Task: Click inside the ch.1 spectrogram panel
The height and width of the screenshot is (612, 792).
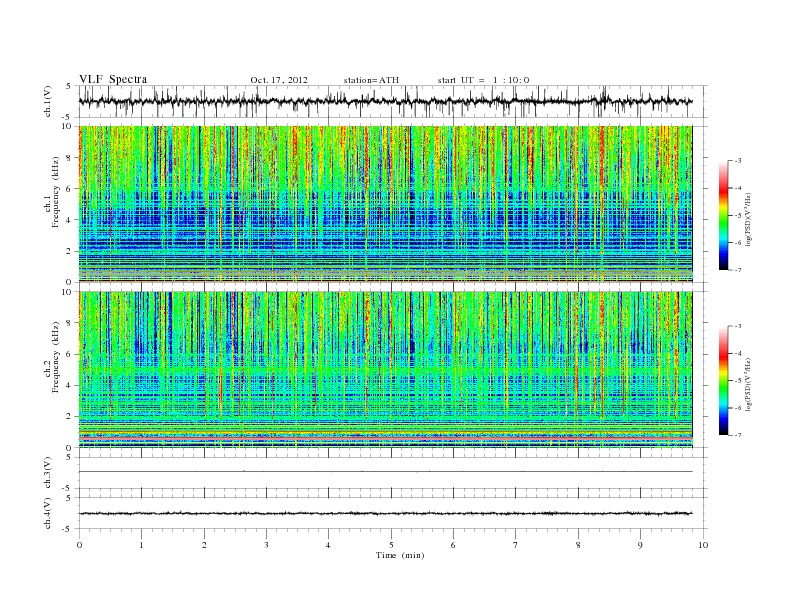Action: click(x=385, y=204)
